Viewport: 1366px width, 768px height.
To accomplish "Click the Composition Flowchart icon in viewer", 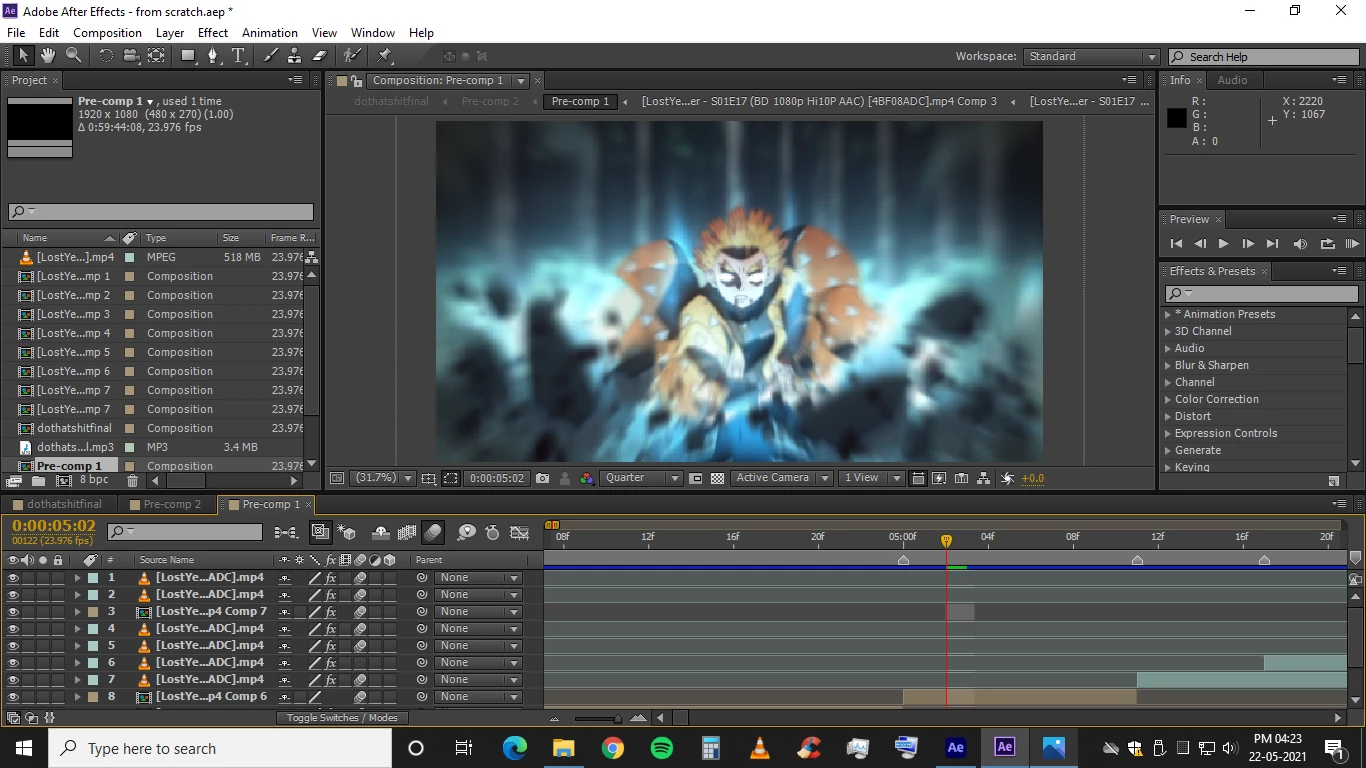I will point(984,478).
